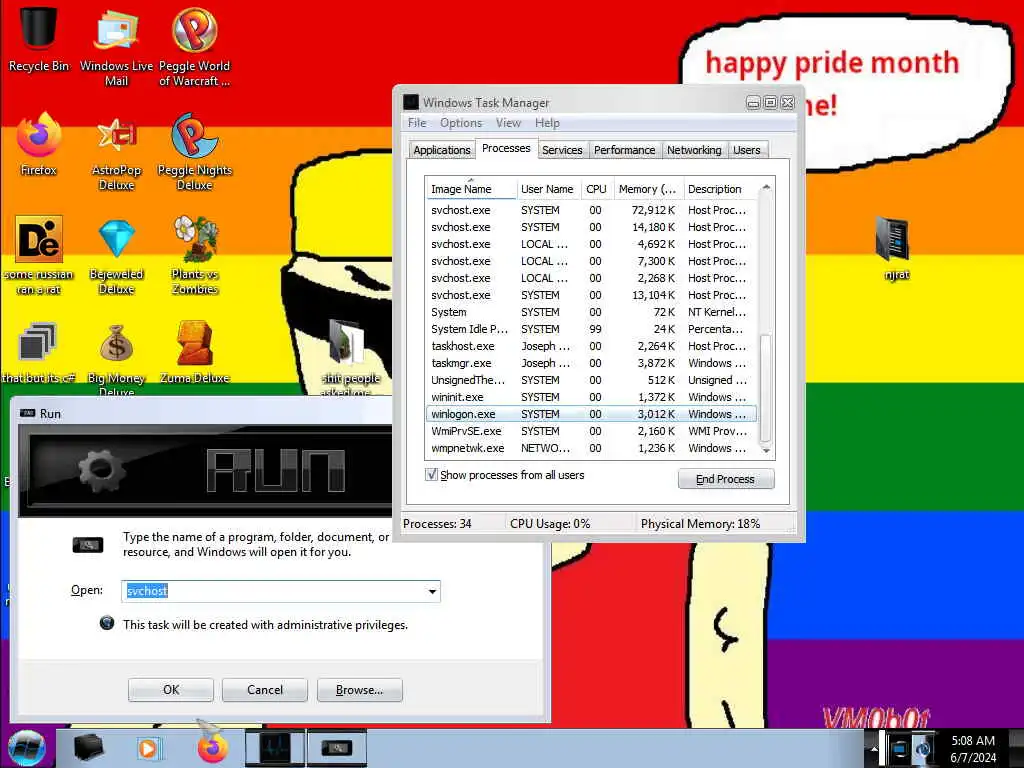Sort processes by CPU column
The height and width of the screenshot is (768, 1024).
596,189
